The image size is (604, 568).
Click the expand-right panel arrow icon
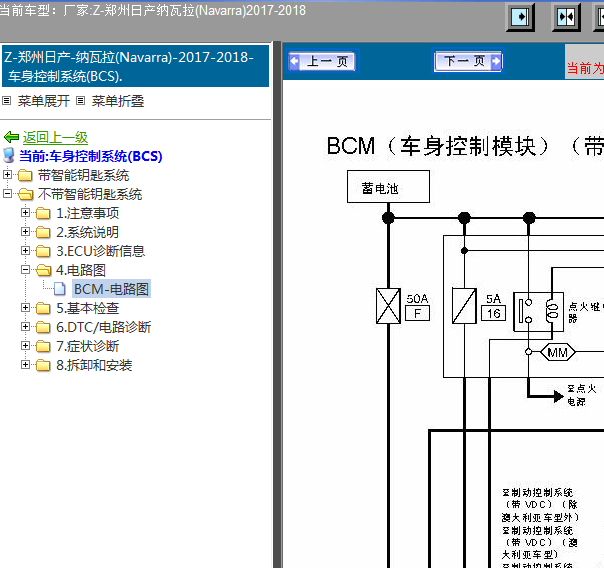point(520,17)
